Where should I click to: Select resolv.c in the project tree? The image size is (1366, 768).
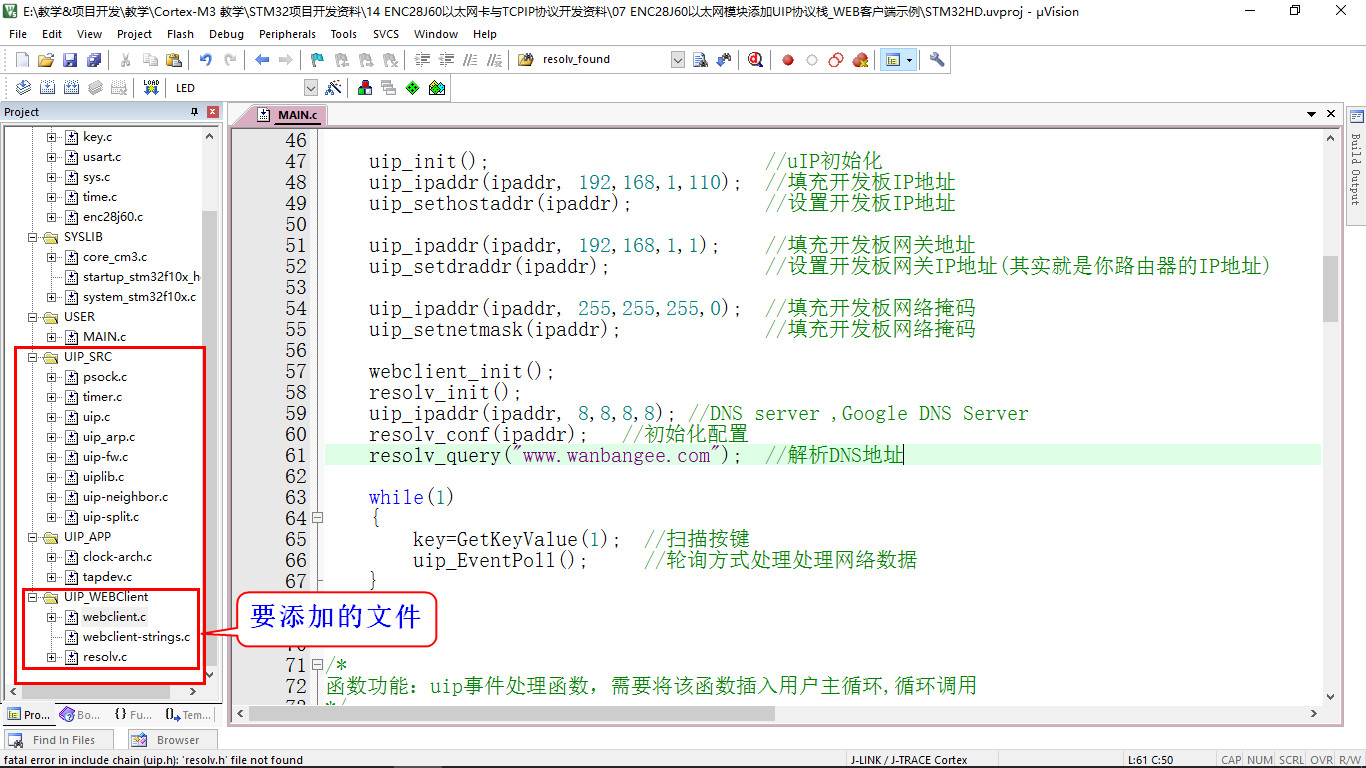pyautogui.click(x=104, y=657)
